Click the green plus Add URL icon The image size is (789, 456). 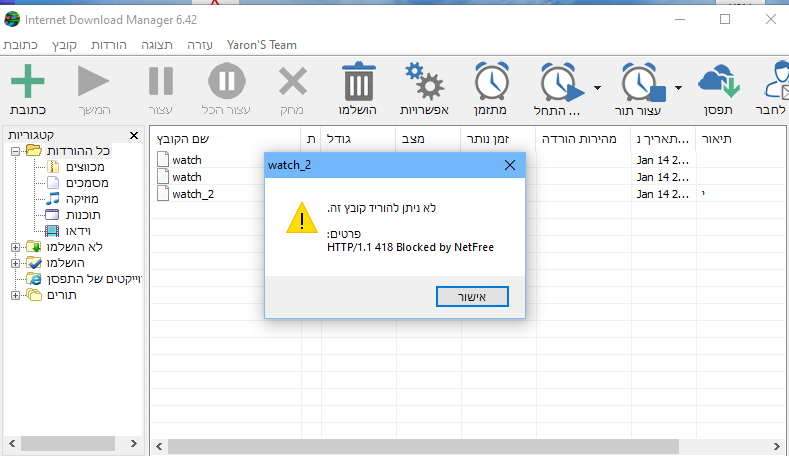(28, 81)
